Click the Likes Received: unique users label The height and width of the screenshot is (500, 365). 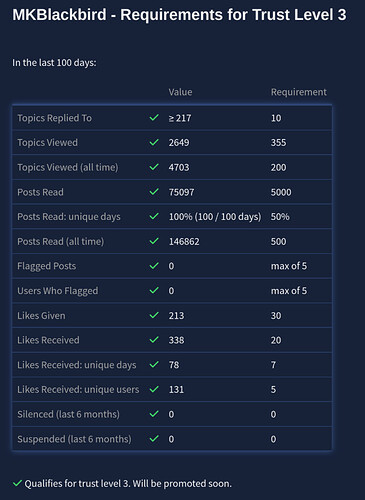coord(78,389)
